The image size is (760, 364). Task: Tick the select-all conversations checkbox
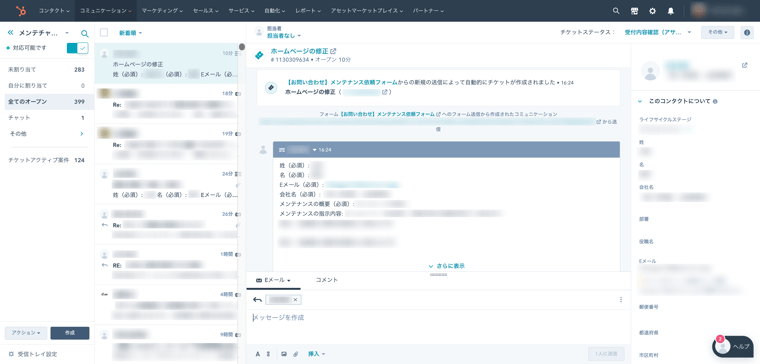point(104,32)
